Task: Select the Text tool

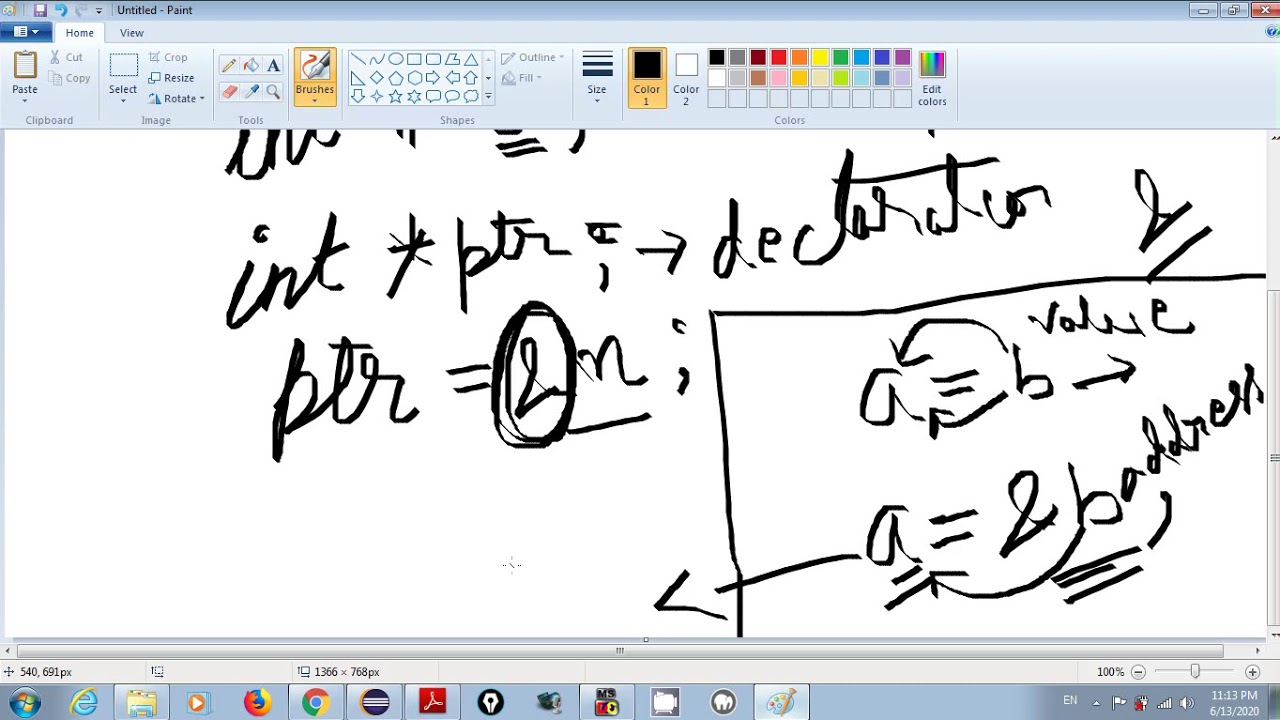Action: tap(273, 66)
